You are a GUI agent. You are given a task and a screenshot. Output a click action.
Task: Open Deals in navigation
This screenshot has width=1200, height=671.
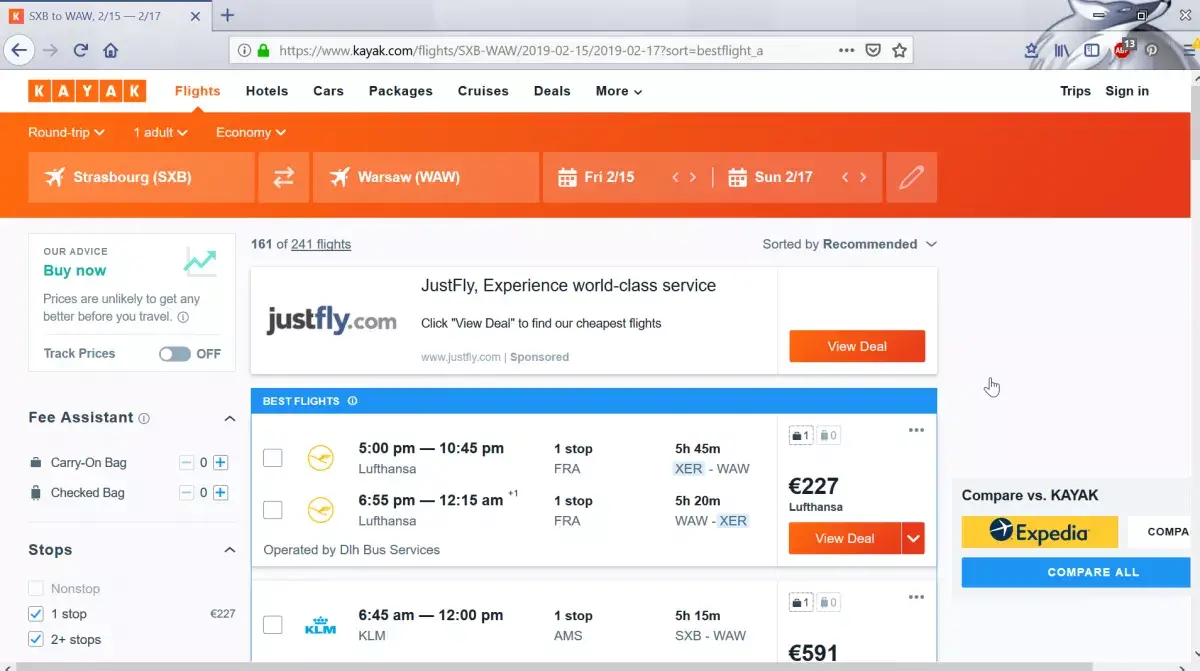(552, 91)
